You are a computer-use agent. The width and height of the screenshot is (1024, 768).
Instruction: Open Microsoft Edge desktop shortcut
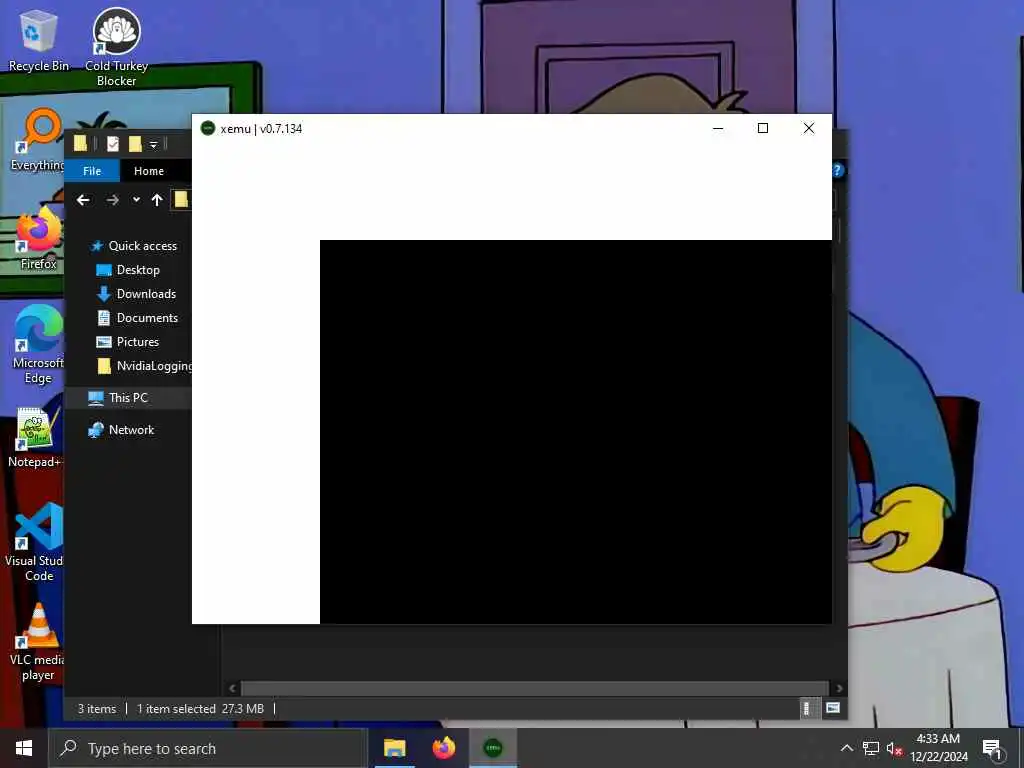(x=38, y=344)
